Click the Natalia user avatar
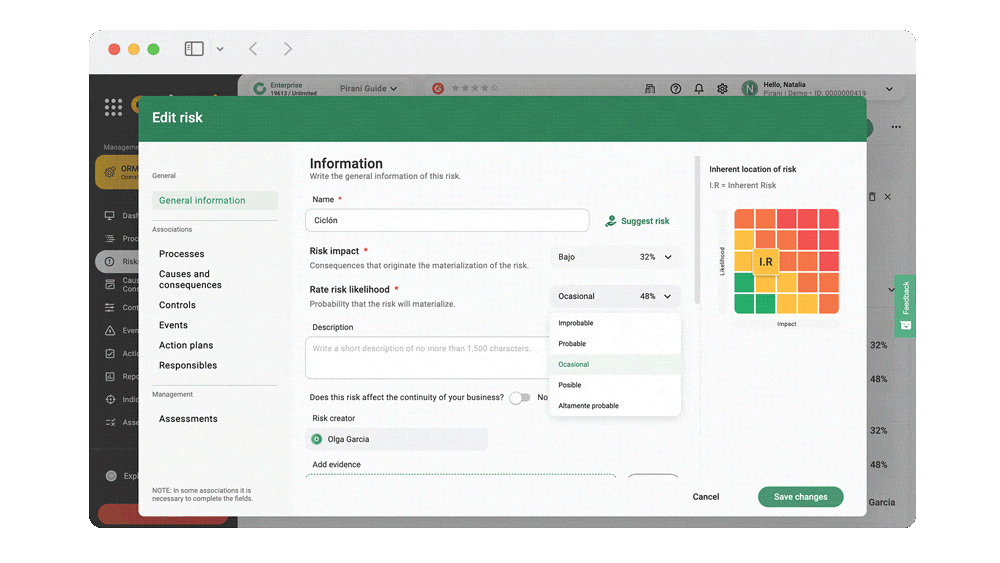Screen dimensions: 1000x563 click(x=749, y=89)
